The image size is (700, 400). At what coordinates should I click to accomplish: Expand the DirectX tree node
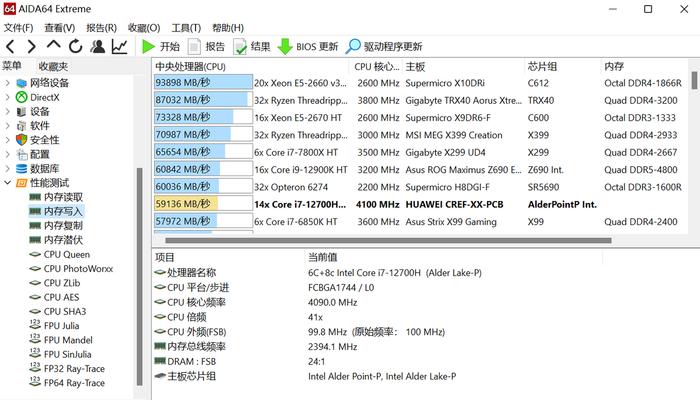point(7,97)
